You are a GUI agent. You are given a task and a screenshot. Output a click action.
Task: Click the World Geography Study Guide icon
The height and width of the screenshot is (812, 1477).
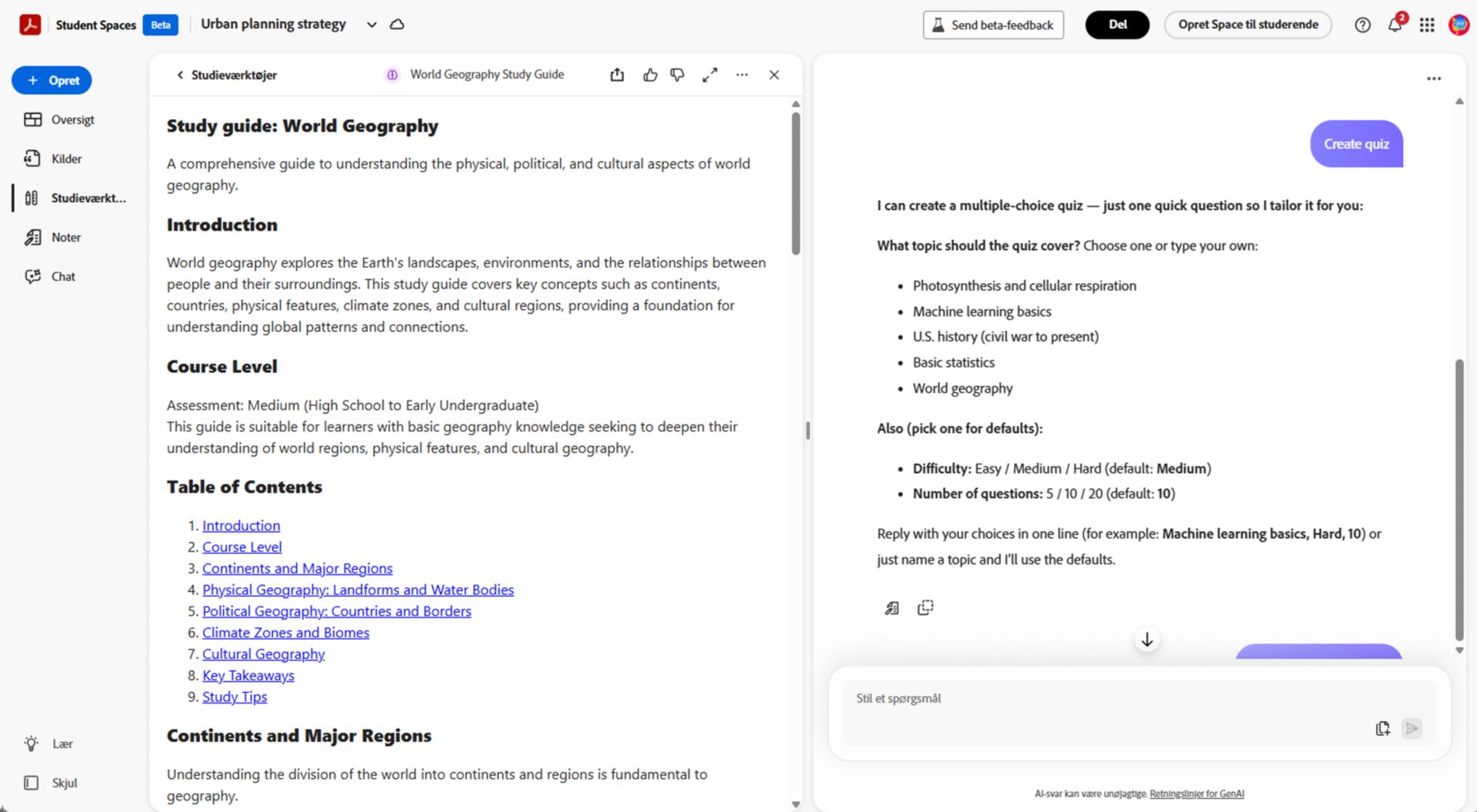click(x=392, y=75)
